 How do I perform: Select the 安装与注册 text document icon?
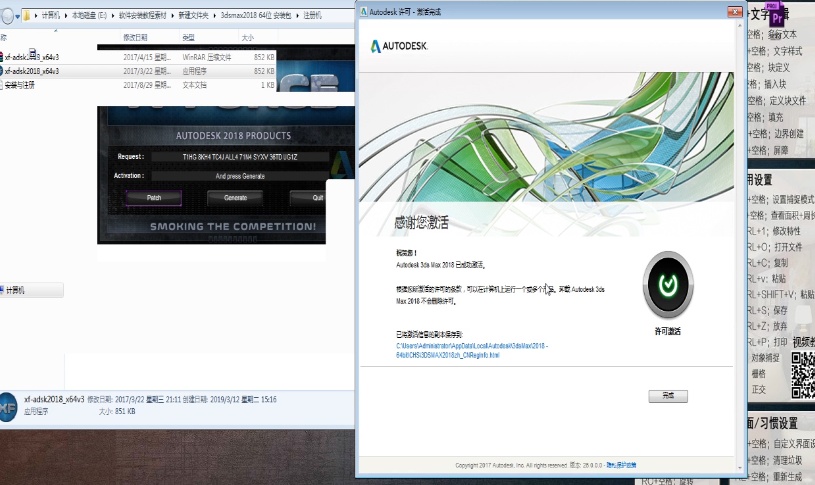pyautogui.click(x=2, y=85)
